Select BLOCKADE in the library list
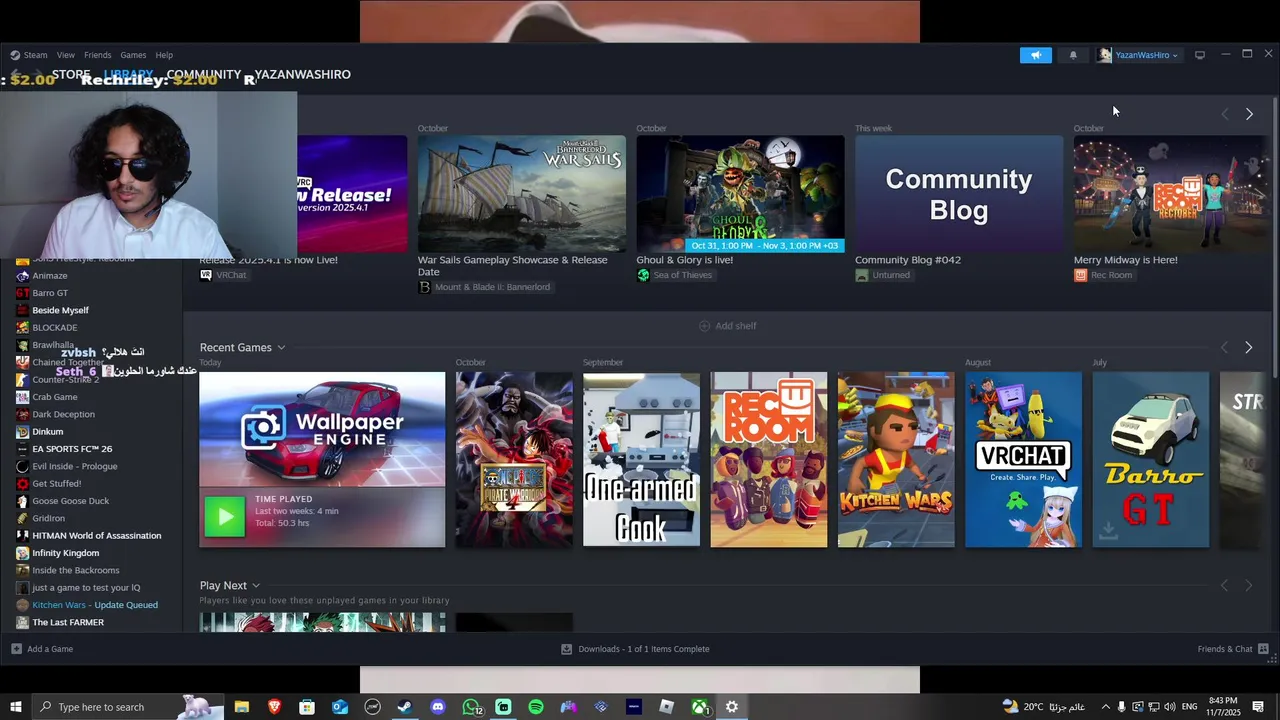The width and height of the screenshot is (1280, 720). (x=55, y=328)
